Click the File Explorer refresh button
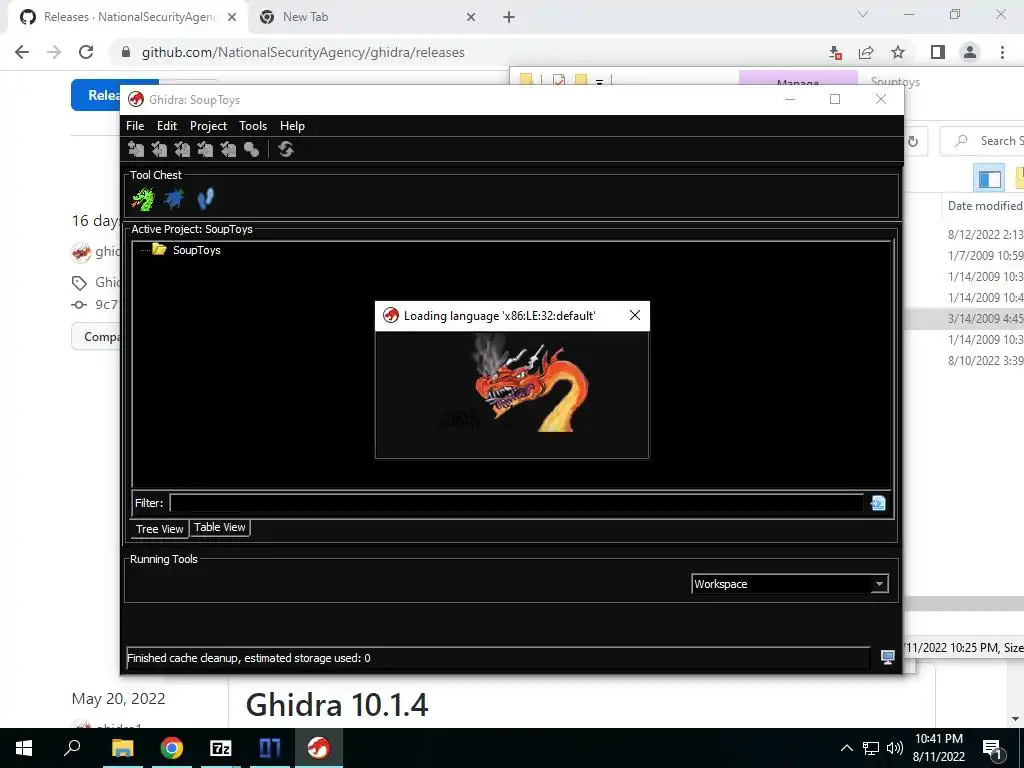Screen dimensions: 1024x768 913,141
